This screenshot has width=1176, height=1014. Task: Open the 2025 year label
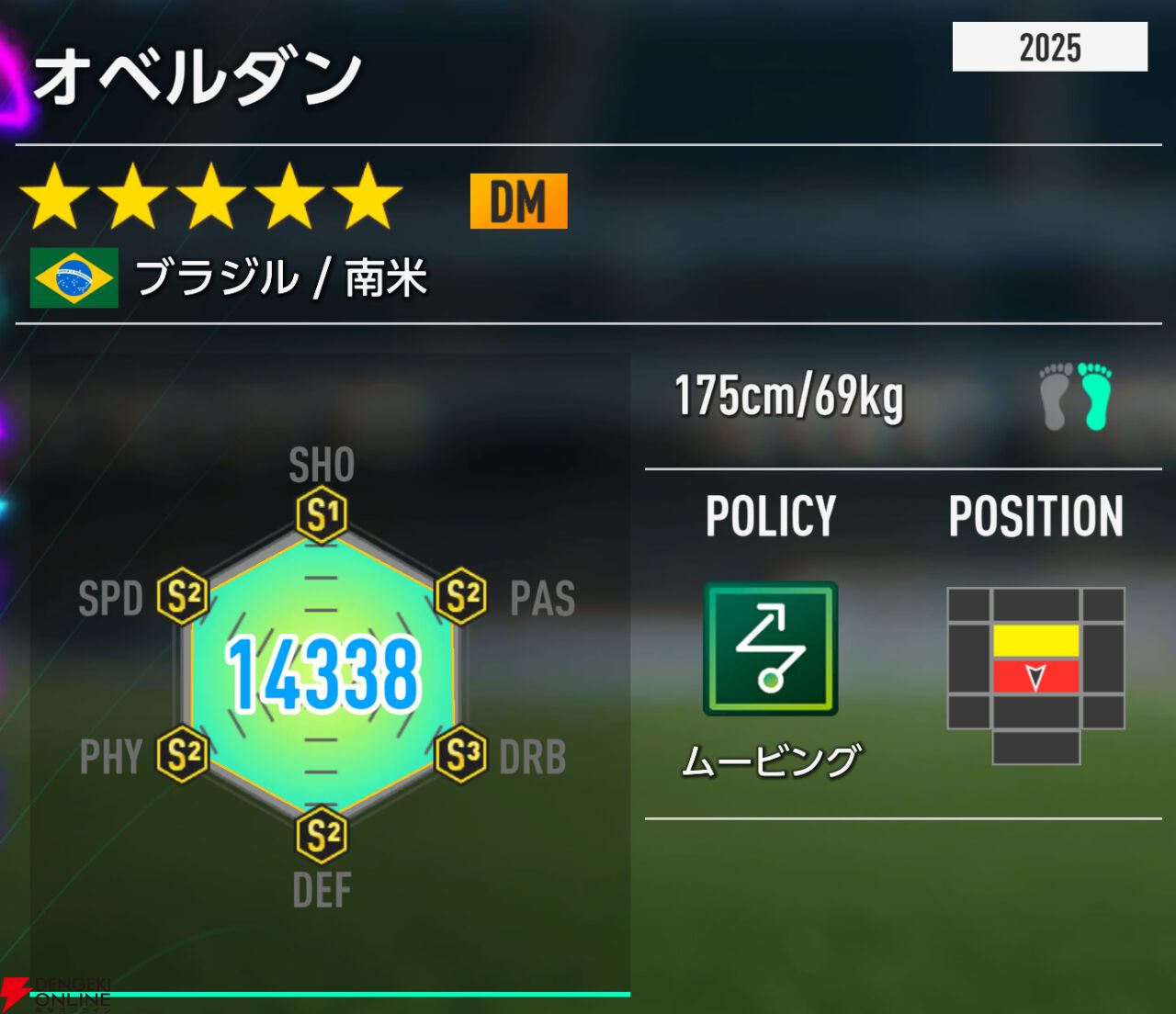pyautogui.click(x=1050, y=47)
